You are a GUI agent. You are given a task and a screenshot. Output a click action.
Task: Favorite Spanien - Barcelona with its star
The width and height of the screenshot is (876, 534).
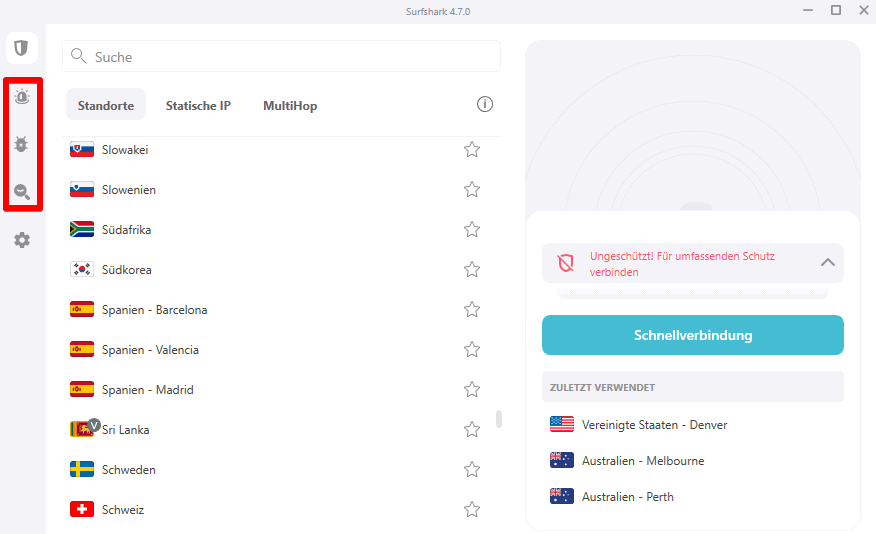click(x=472, y=309)
